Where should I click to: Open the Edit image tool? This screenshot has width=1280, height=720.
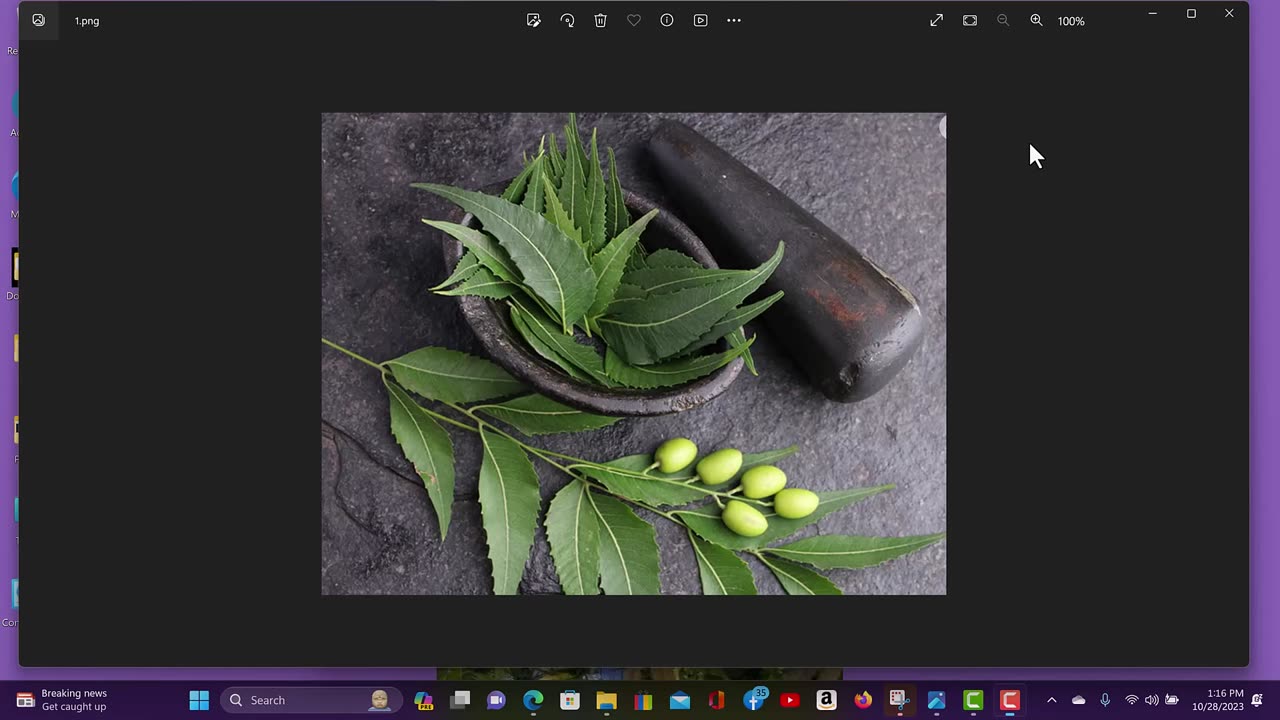(534, 20)
